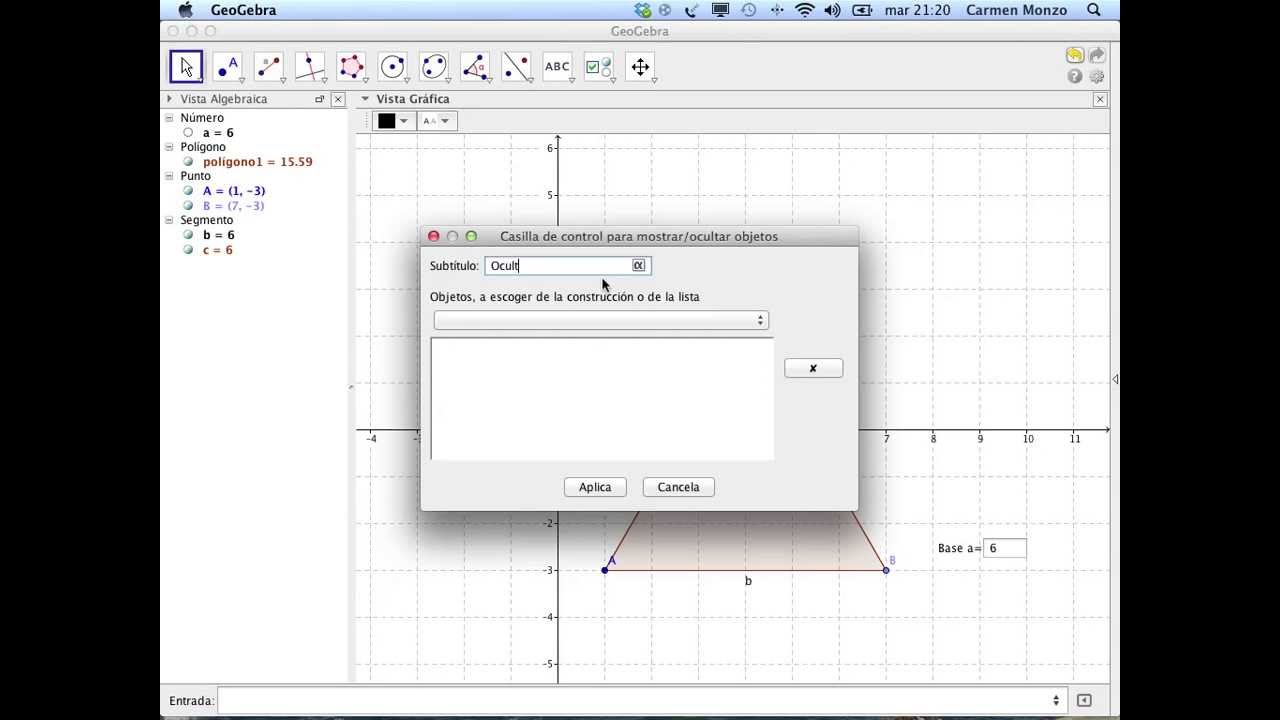Close the Vista Algebraica panel
This screenshot has height=720, width=1280.
pos(338,99)
